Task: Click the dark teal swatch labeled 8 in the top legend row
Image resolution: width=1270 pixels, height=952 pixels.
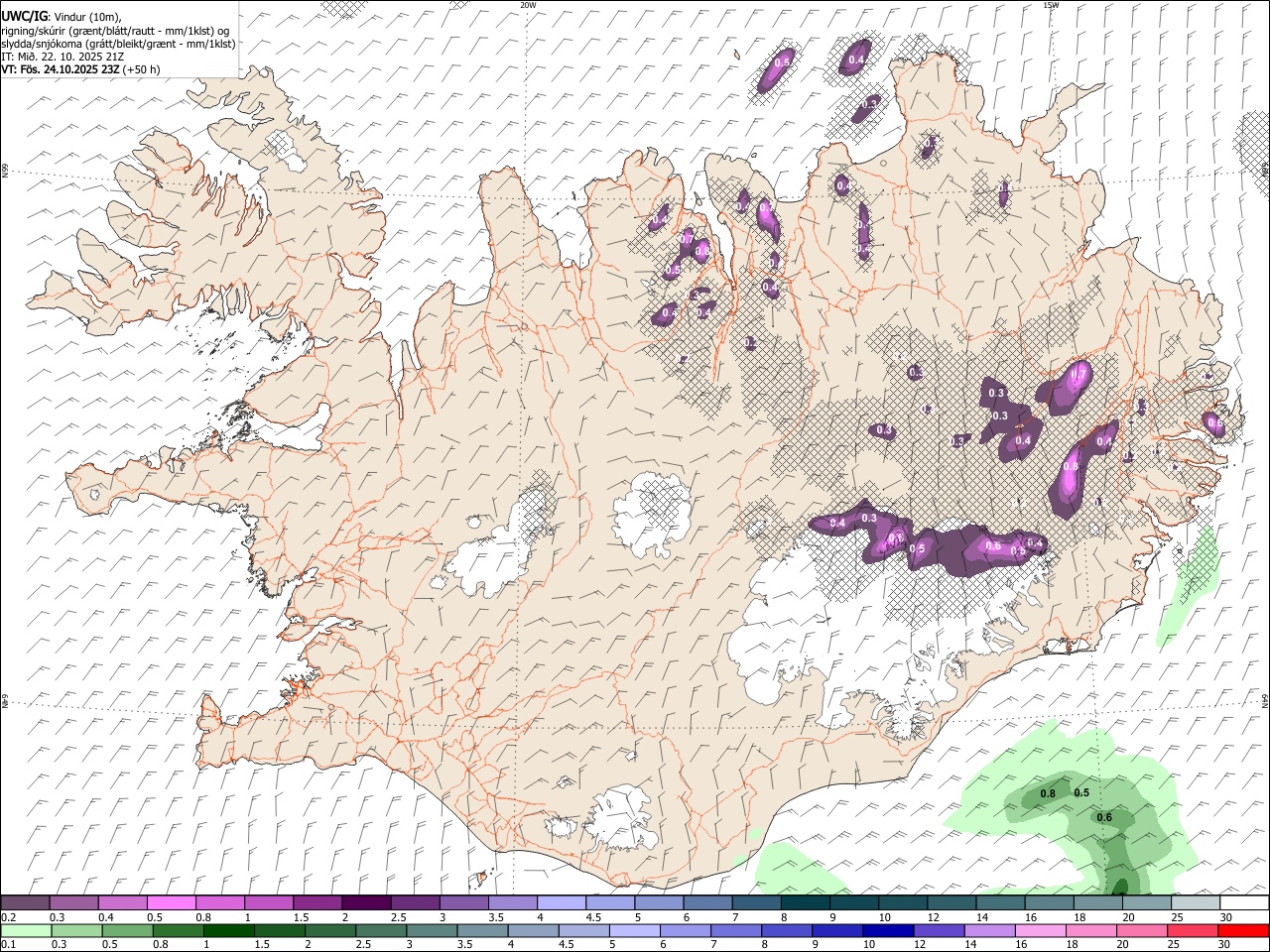Action: (x=805, y=903)
